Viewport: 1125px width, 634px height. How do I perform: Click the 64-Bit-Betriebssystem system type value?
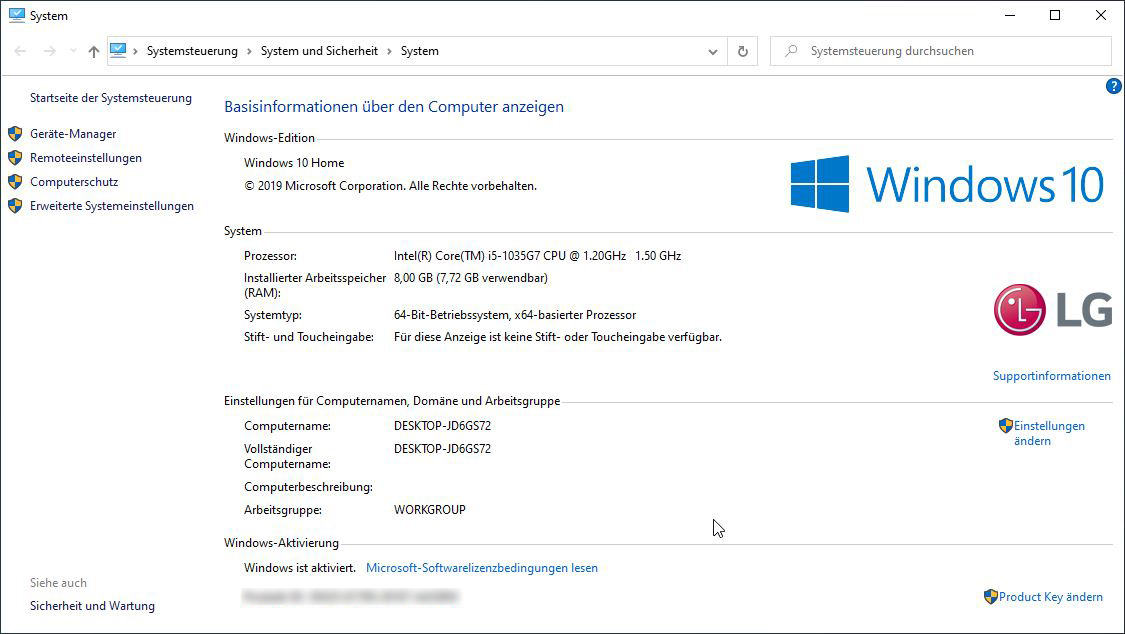(514, 315)
